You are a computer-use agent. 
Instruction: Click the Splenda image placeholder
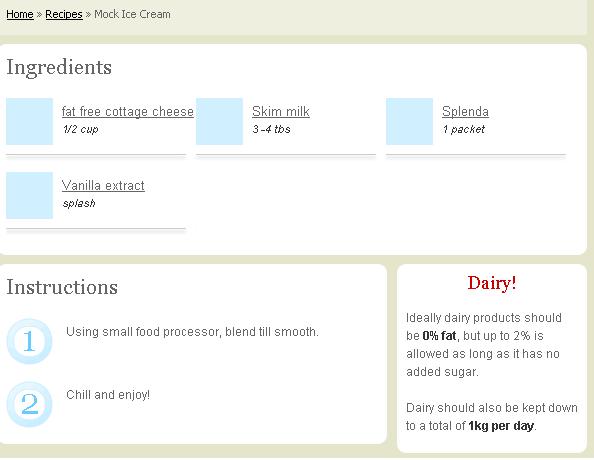click(x=410, y=121)
